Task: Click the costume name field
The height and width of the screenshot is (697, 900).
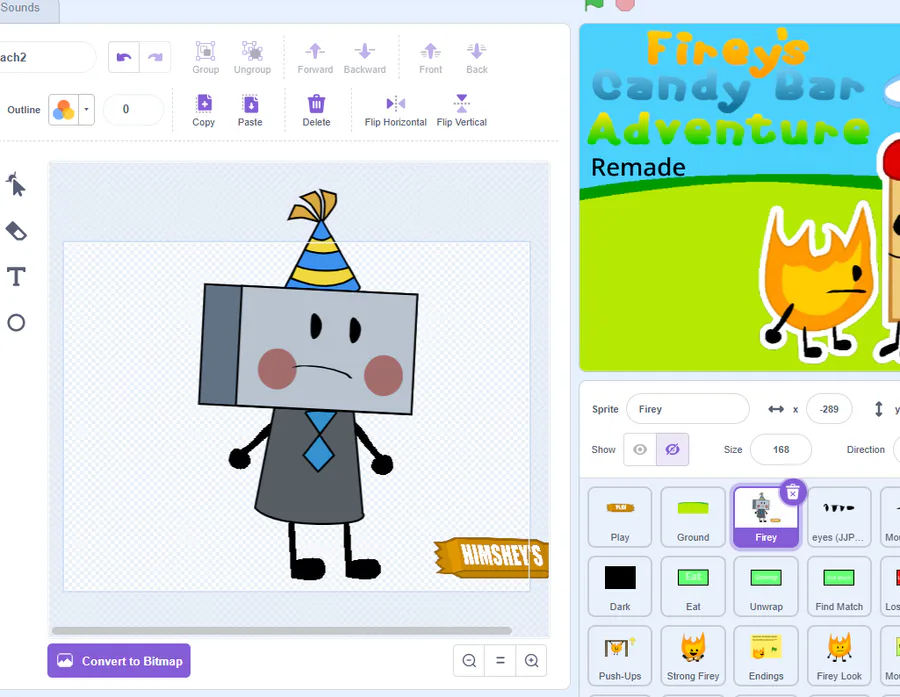Action: (x=47, y=57)
